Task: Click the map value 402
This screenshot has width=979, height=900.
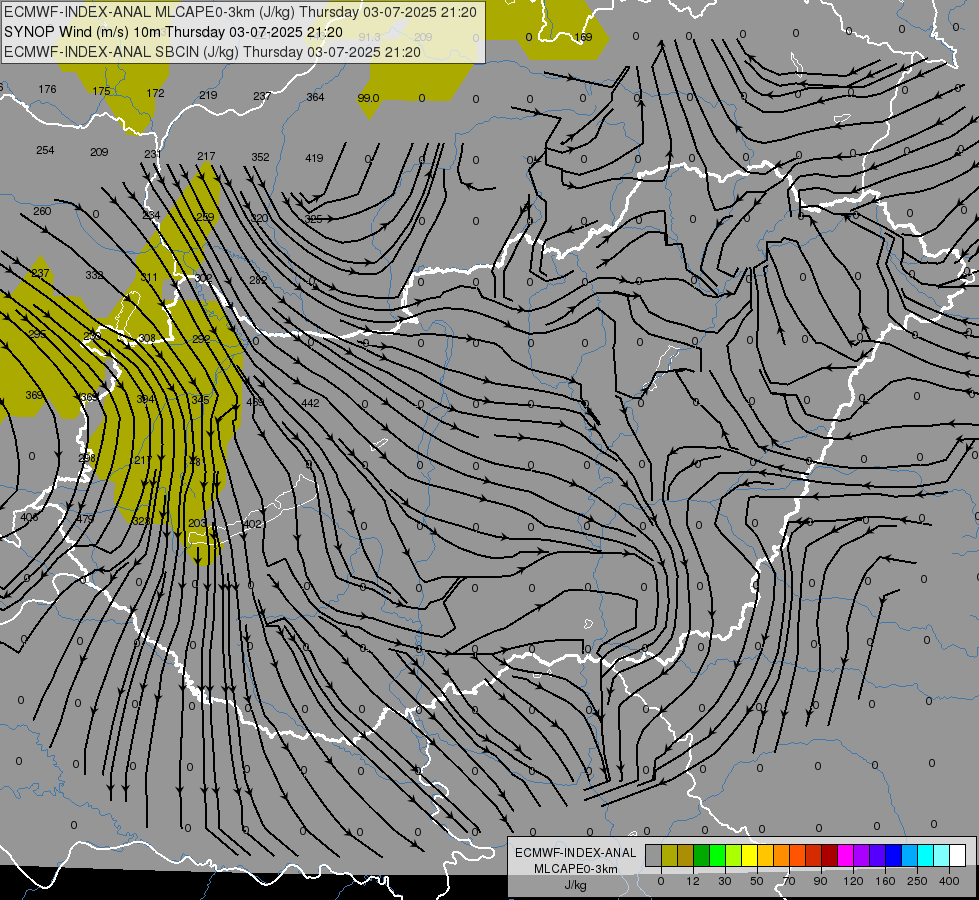Action: (252, 524)
